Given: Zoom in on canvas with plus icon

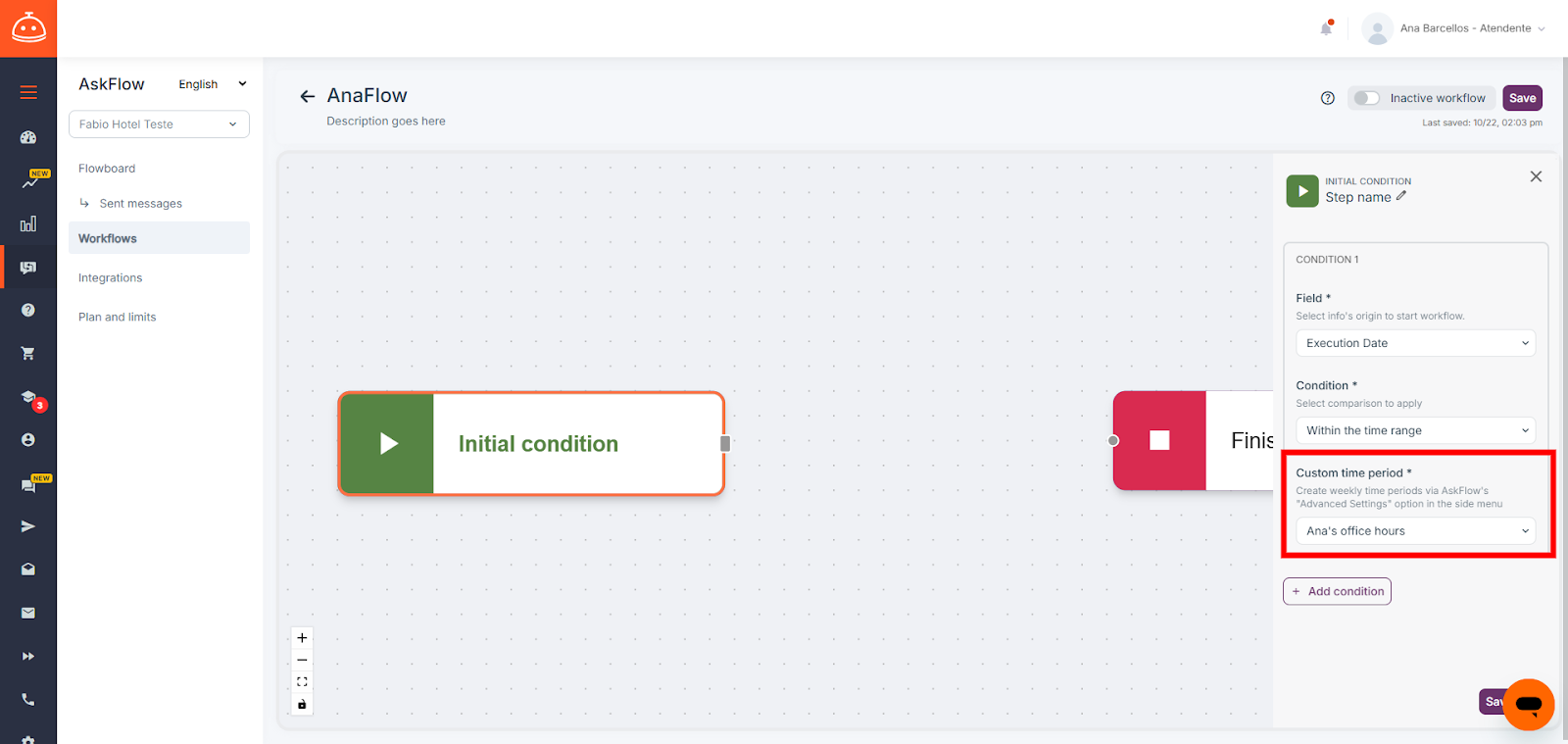Looking at the screenshot, I should [302, 638].
